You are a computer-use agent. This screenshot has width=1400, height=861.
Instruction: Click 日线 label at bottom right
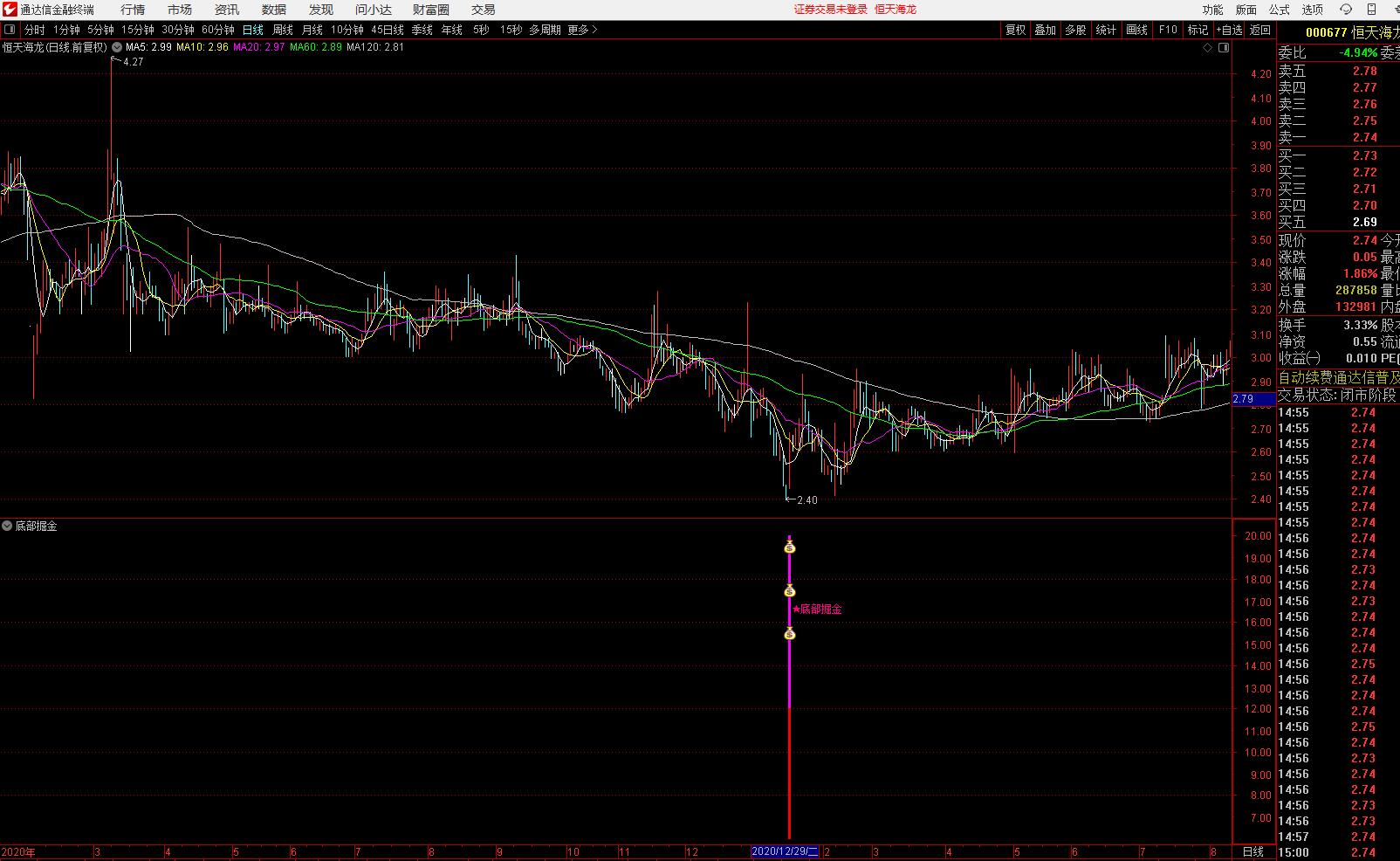click(x=1253, y=851)
